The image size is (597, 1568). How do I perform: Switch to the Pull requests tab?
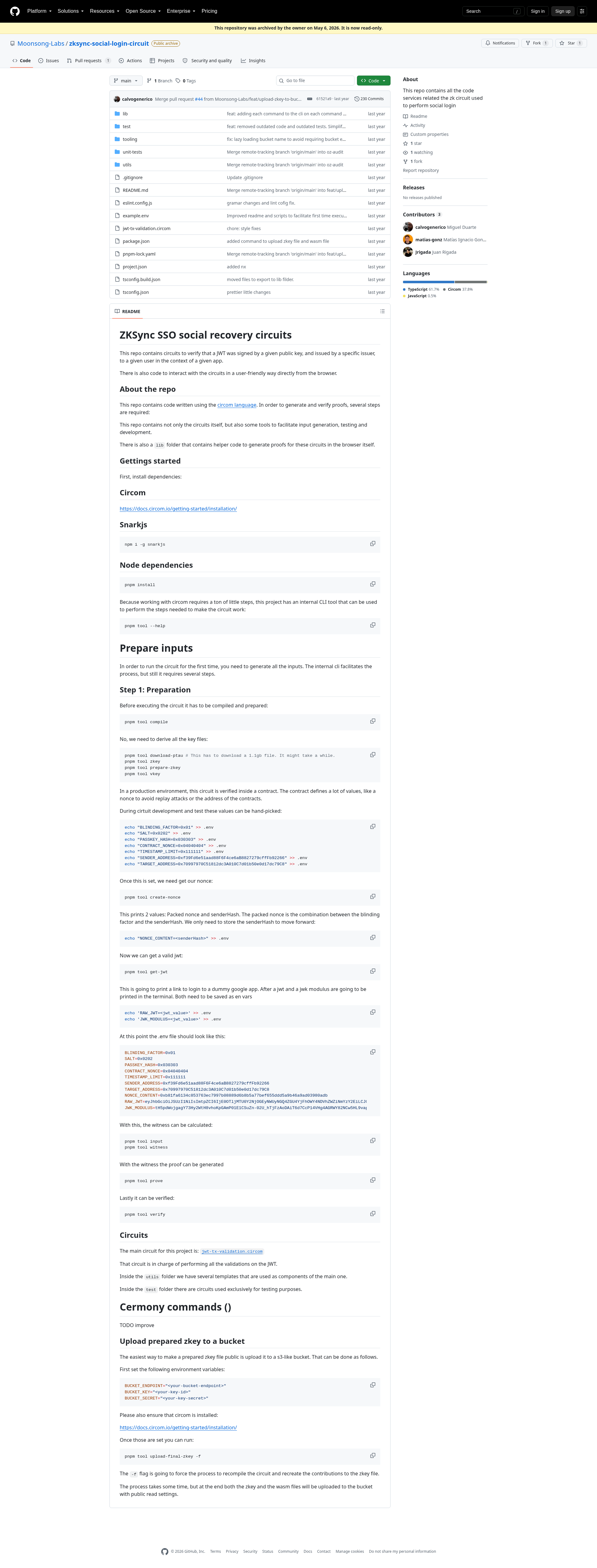coord(89,61)
